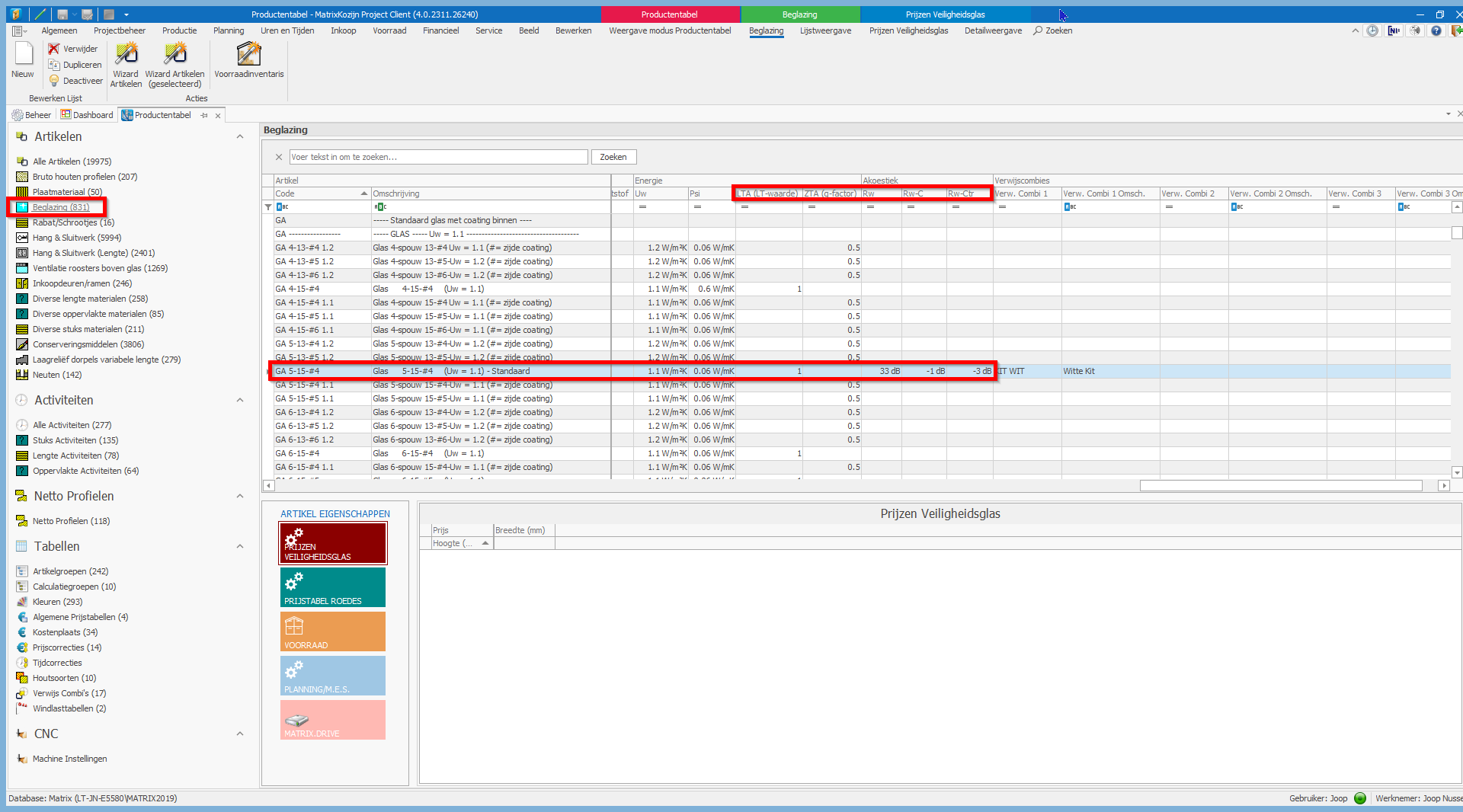Collapse the Tabellen section
The width and height of the screenshot is (1463, 812).
[240, 547]
